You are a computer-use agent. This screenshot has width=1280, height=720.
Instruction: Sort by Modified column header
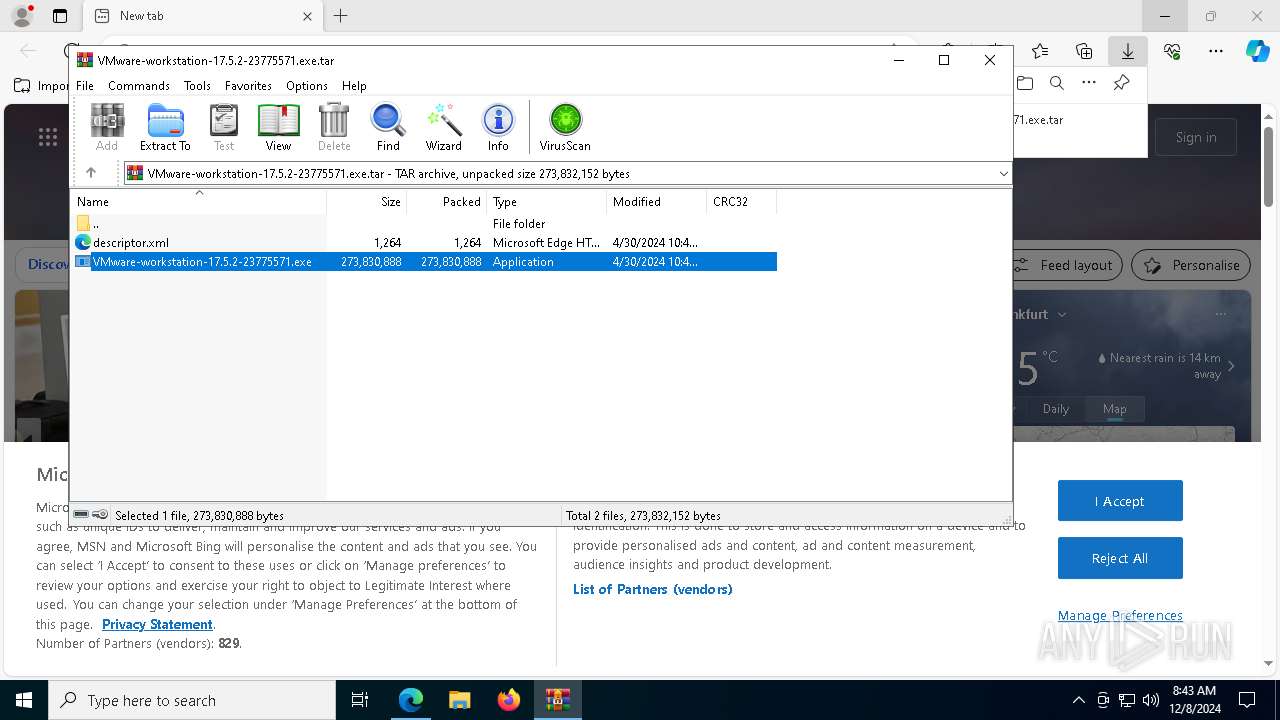pyautogui.click(x=657, y=202)
